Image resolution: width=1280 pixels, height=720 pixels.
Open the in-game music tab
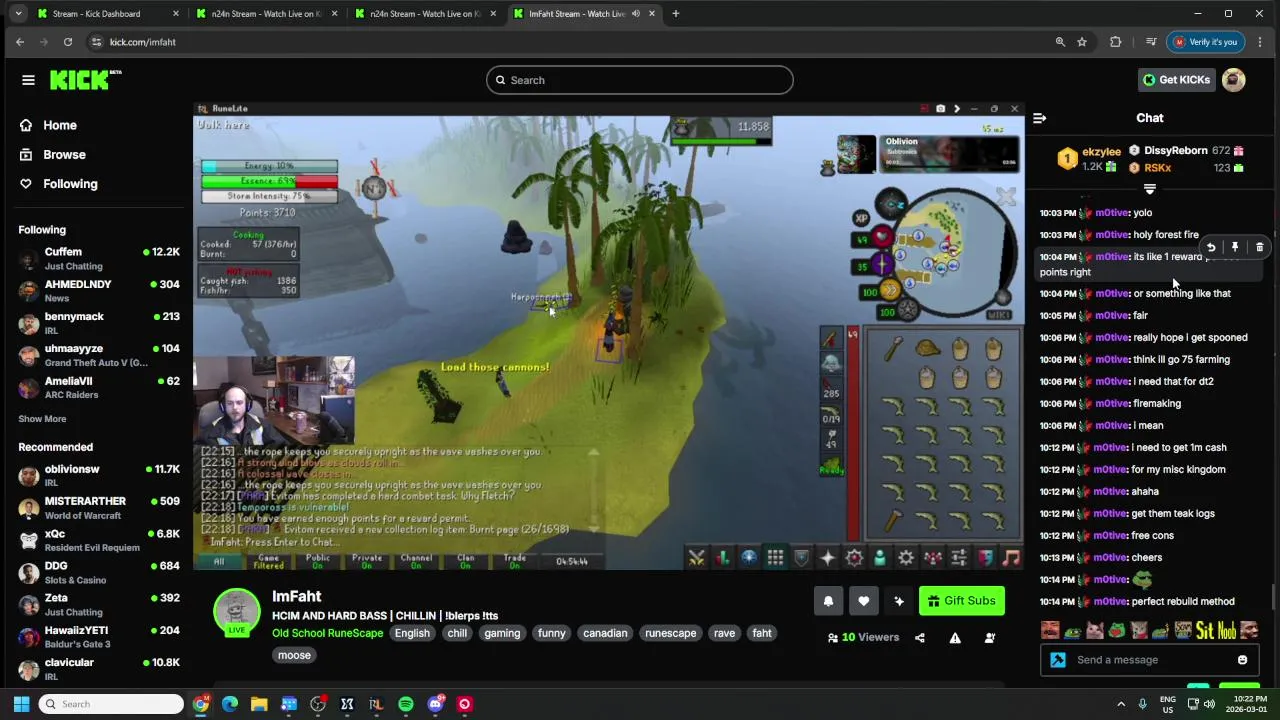coord(1011,558)
